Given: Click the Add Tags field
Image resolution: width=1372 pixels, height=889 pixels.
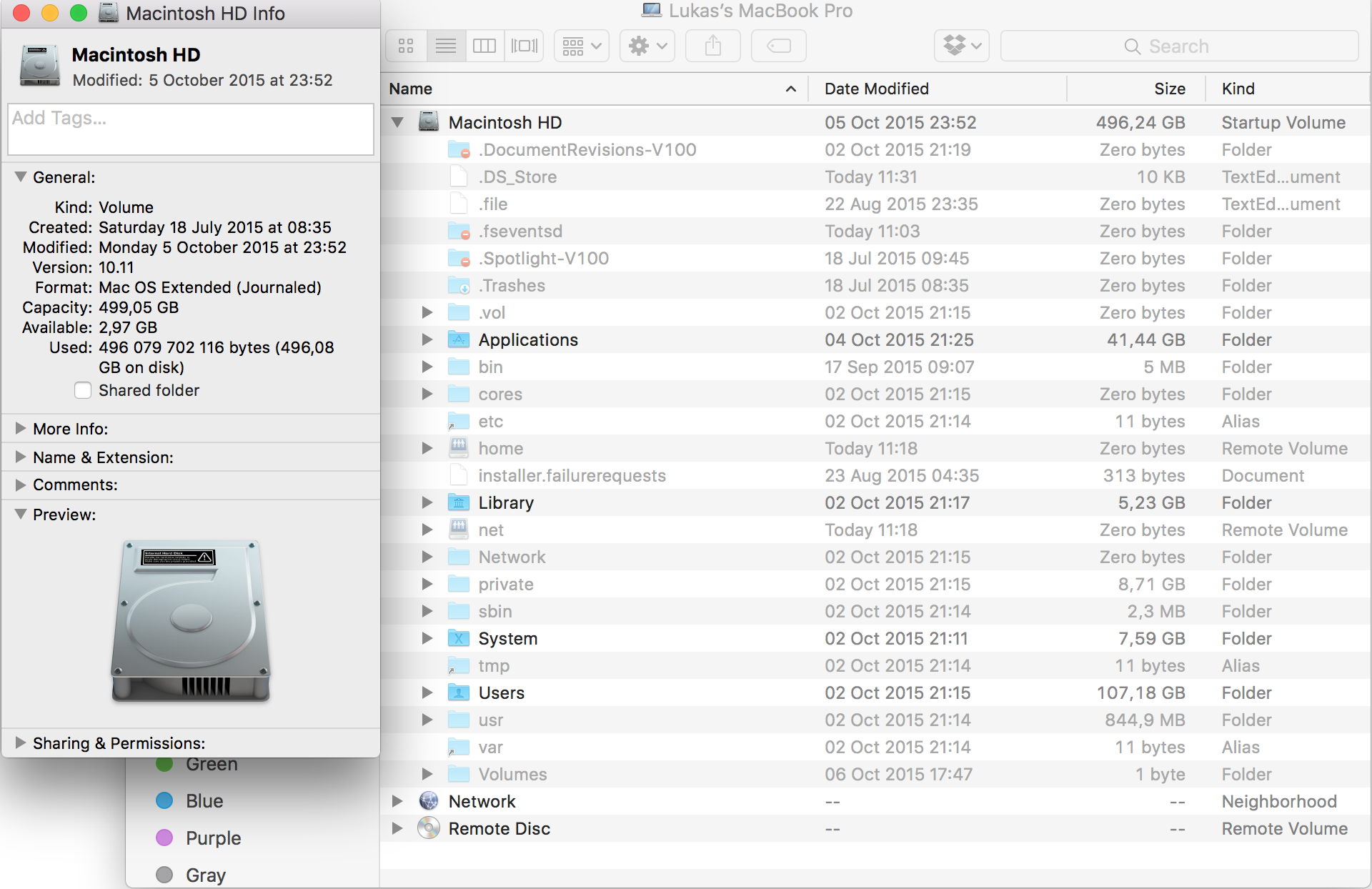Looking at the screenshot, I should click(191, 129).
